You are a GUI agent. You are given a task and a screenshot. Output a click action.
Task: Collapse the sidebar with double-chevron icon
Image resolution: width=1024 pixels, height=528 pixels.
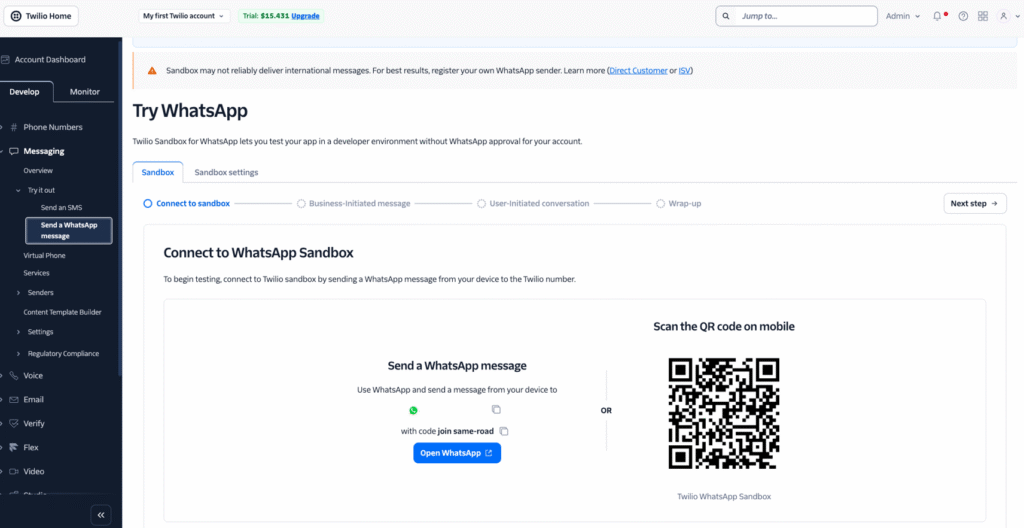101,515
